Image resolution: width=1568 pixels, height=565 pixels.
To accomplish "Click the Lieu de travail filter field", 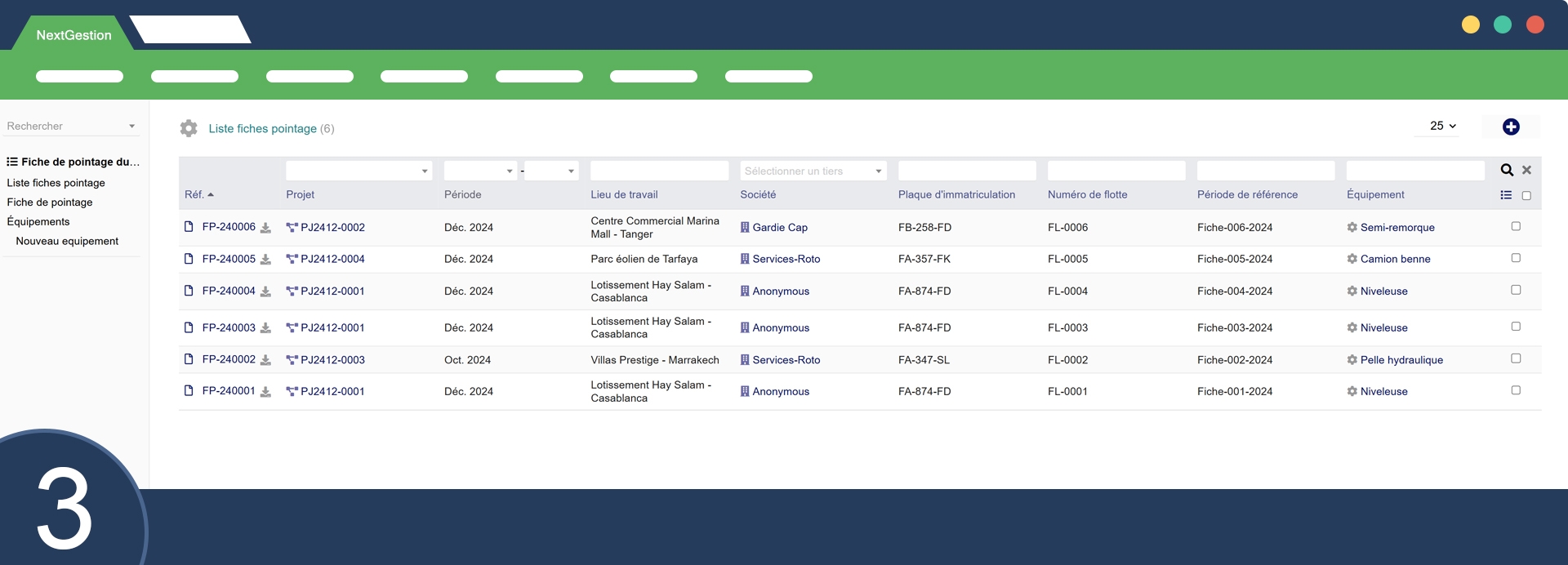I will [659, 171].
